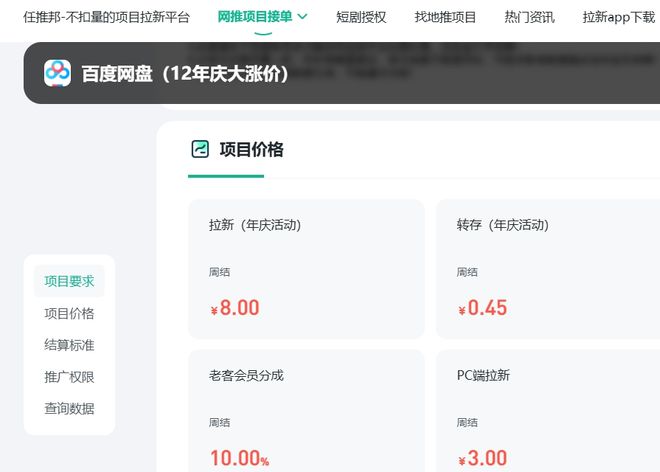Click the 项目价格 section heading
660x472 pixels.
tap(251, 149)
